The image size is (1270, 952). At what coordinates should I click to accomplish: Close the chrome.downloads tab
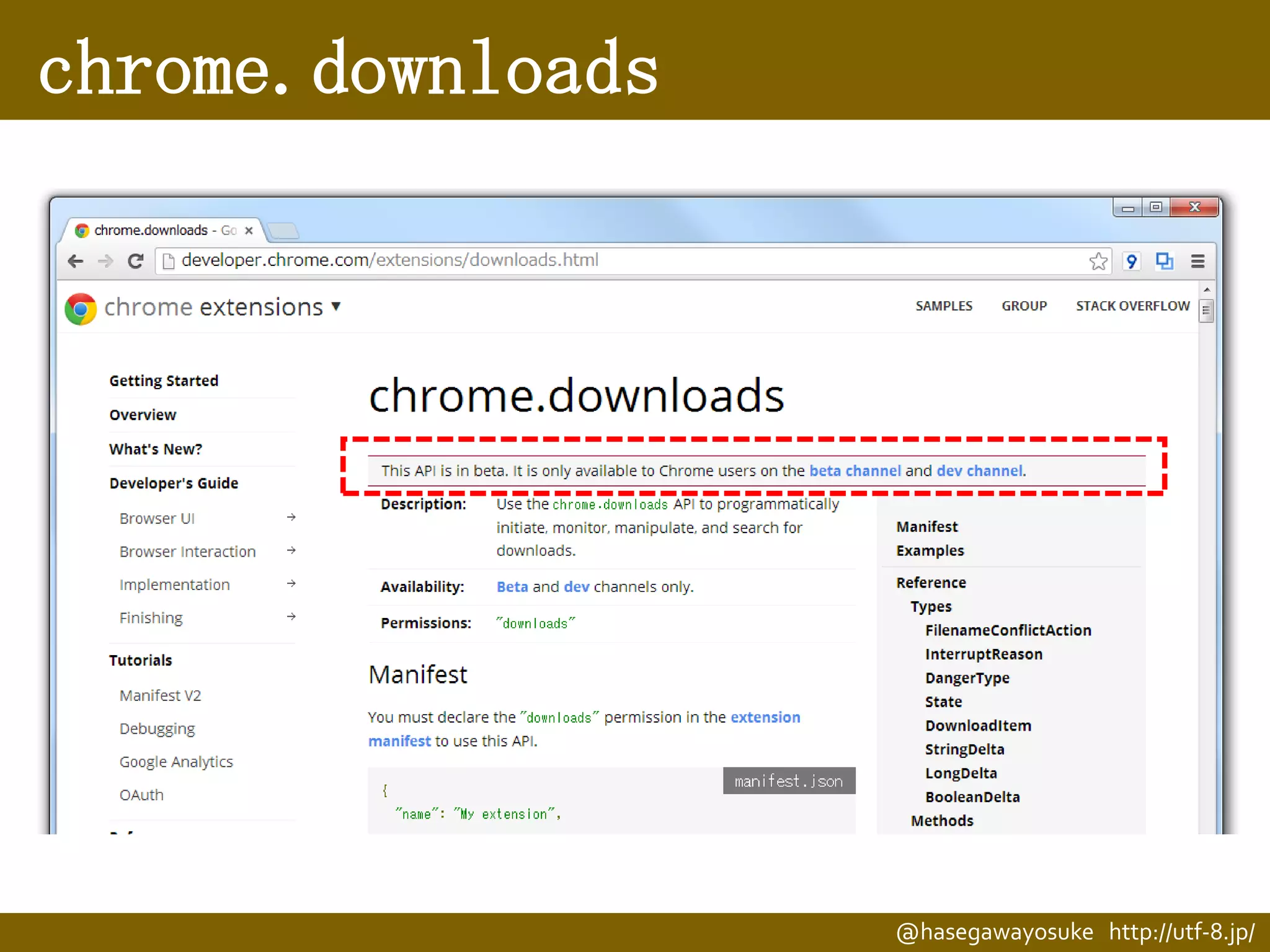pos(249,231)
